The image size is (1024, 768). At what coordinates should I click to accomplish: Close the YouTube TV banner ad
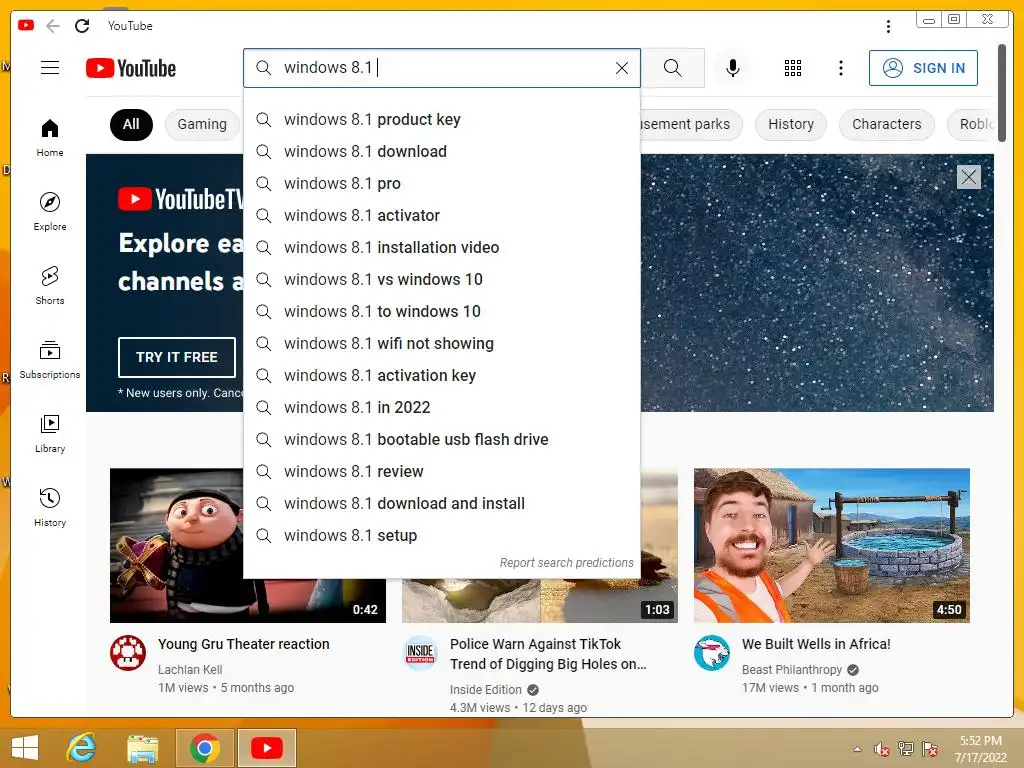[968, 176]
